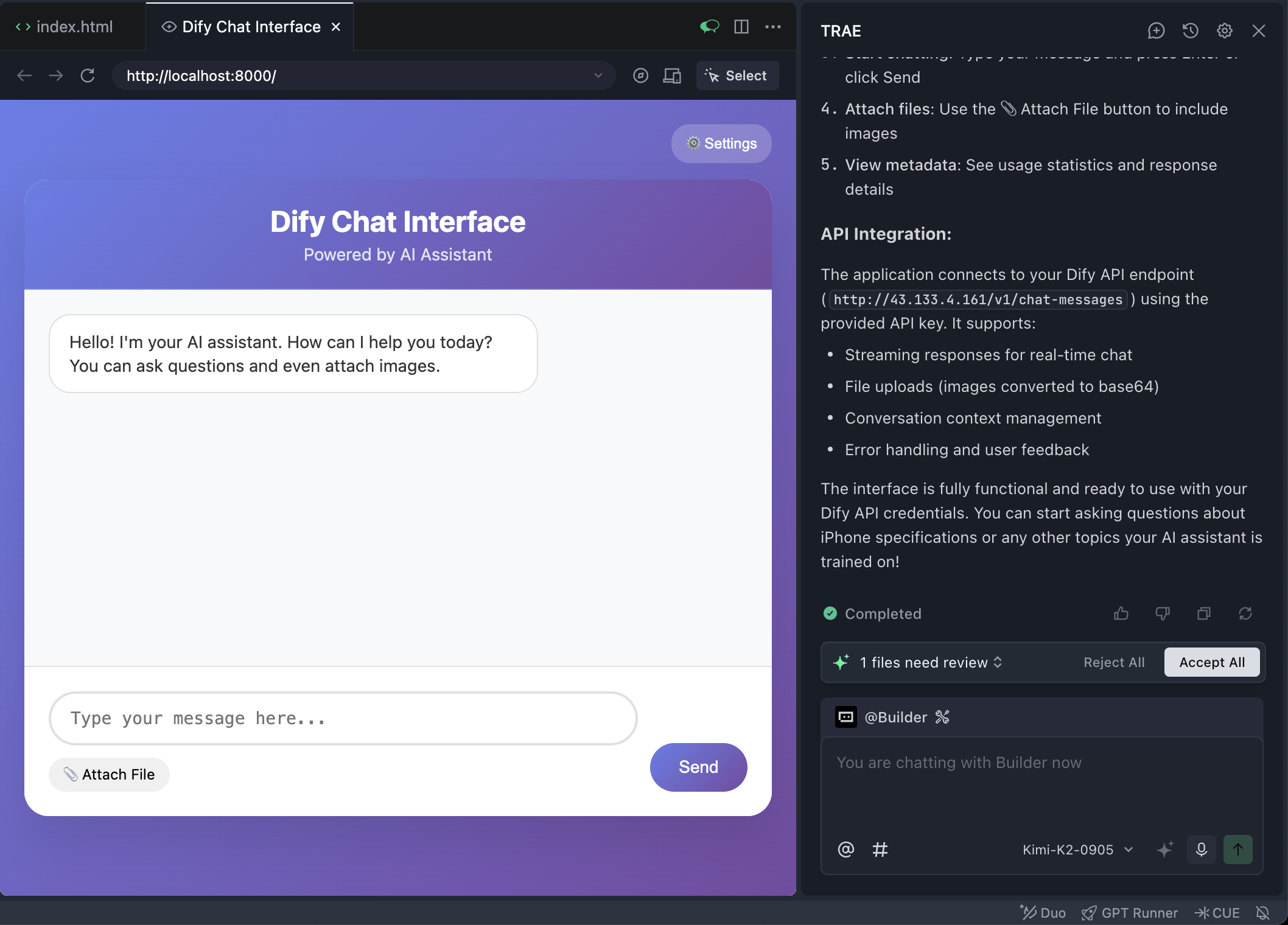Click the thumbs down feedback icon
The width and height of the screenshot is (1288, 925).
pos(1162,613)
